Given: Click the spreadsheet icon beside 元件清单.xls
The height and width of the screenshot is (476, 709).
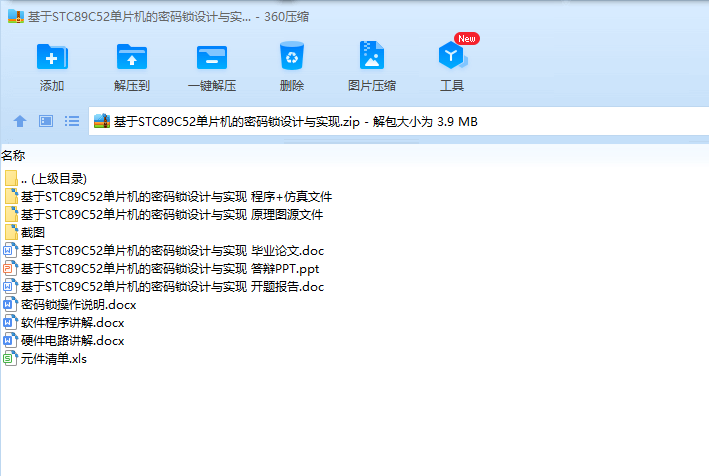Looking at the screenshot, I should click(x=10, y=359).
